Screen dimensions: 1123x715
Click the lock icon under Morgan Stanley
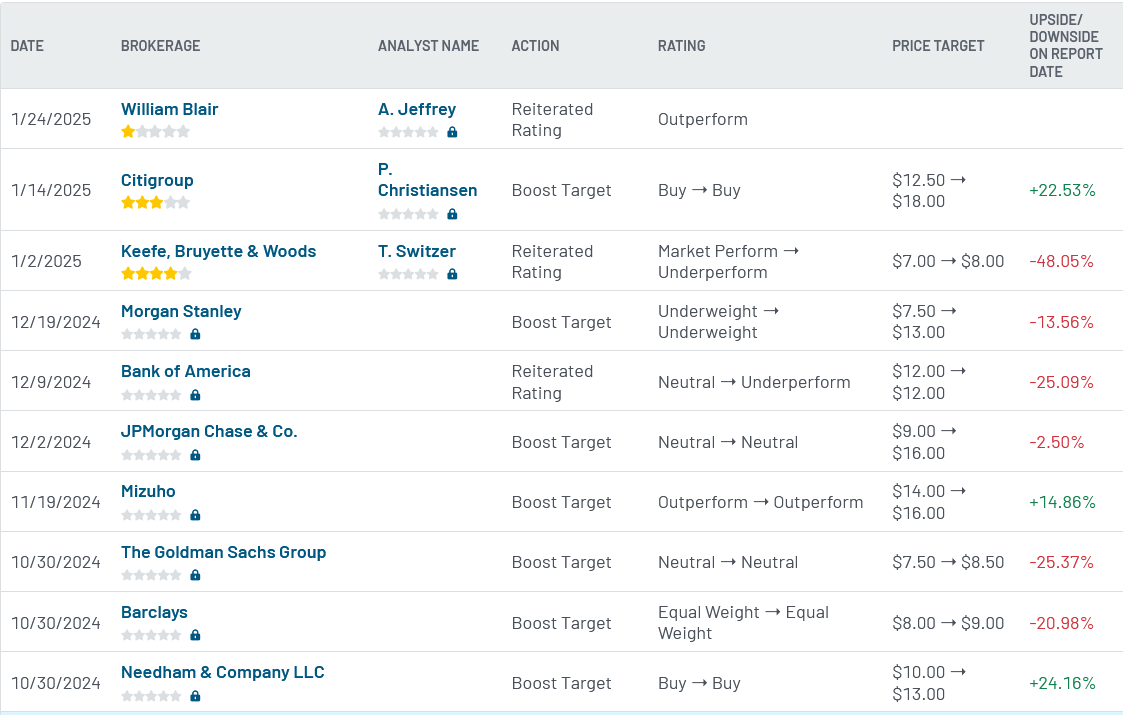(195, 334)
